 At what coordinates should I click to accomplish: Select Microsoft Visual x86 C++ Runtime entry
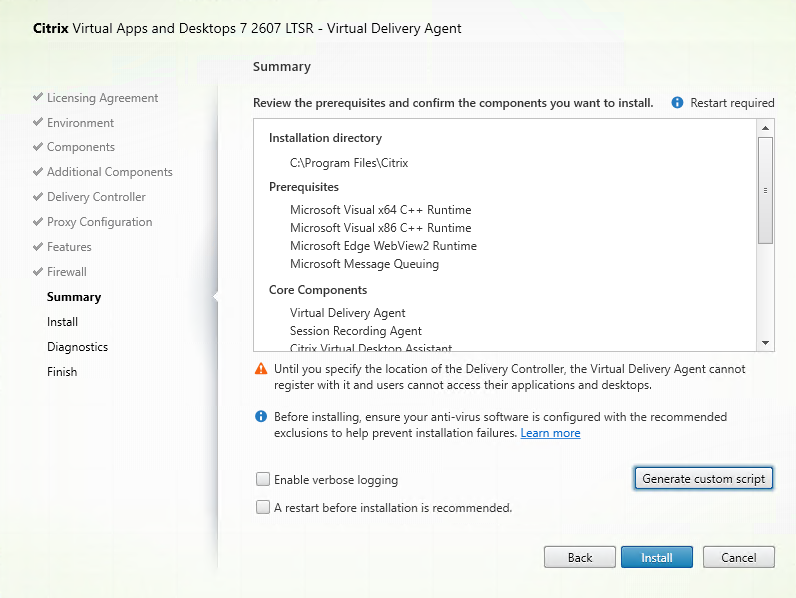(381, 228)
